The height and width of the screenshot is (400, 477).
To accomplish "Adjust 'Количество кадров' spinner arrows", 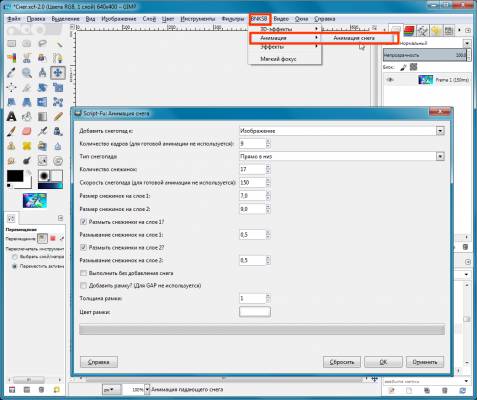I will [x=268, y=144].
